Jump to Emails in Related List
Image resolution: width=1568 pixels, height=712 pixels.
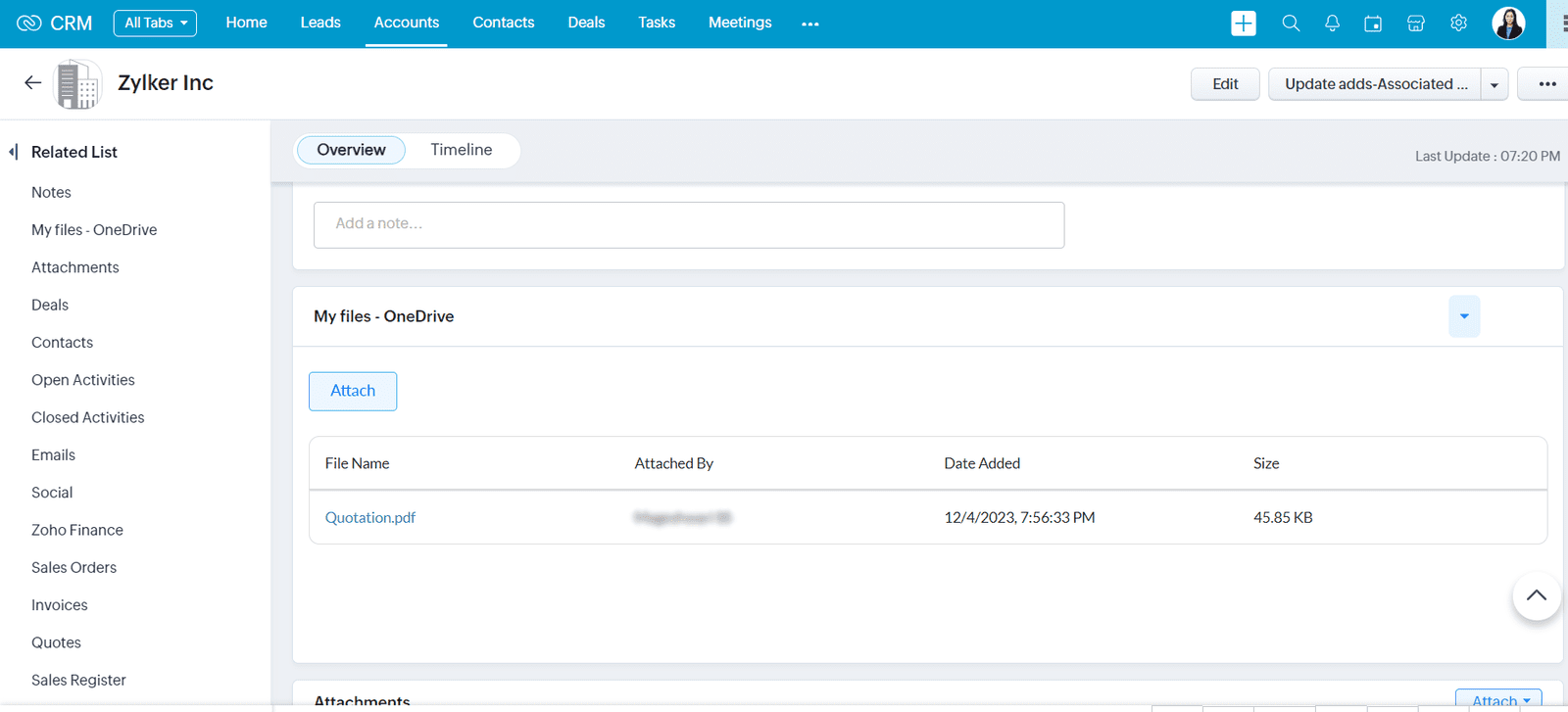pos(53,455)
